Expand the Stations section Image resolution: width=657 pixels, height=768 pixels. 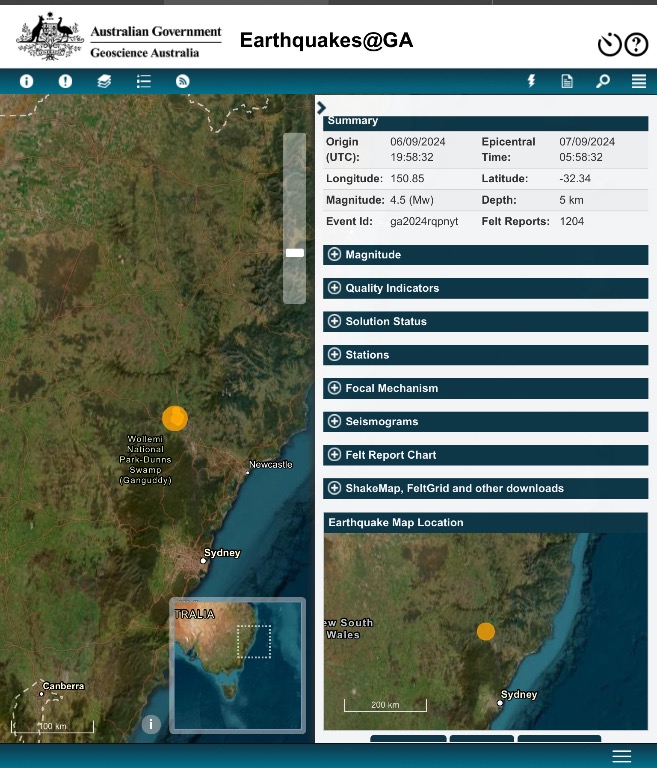pos(486,355)
